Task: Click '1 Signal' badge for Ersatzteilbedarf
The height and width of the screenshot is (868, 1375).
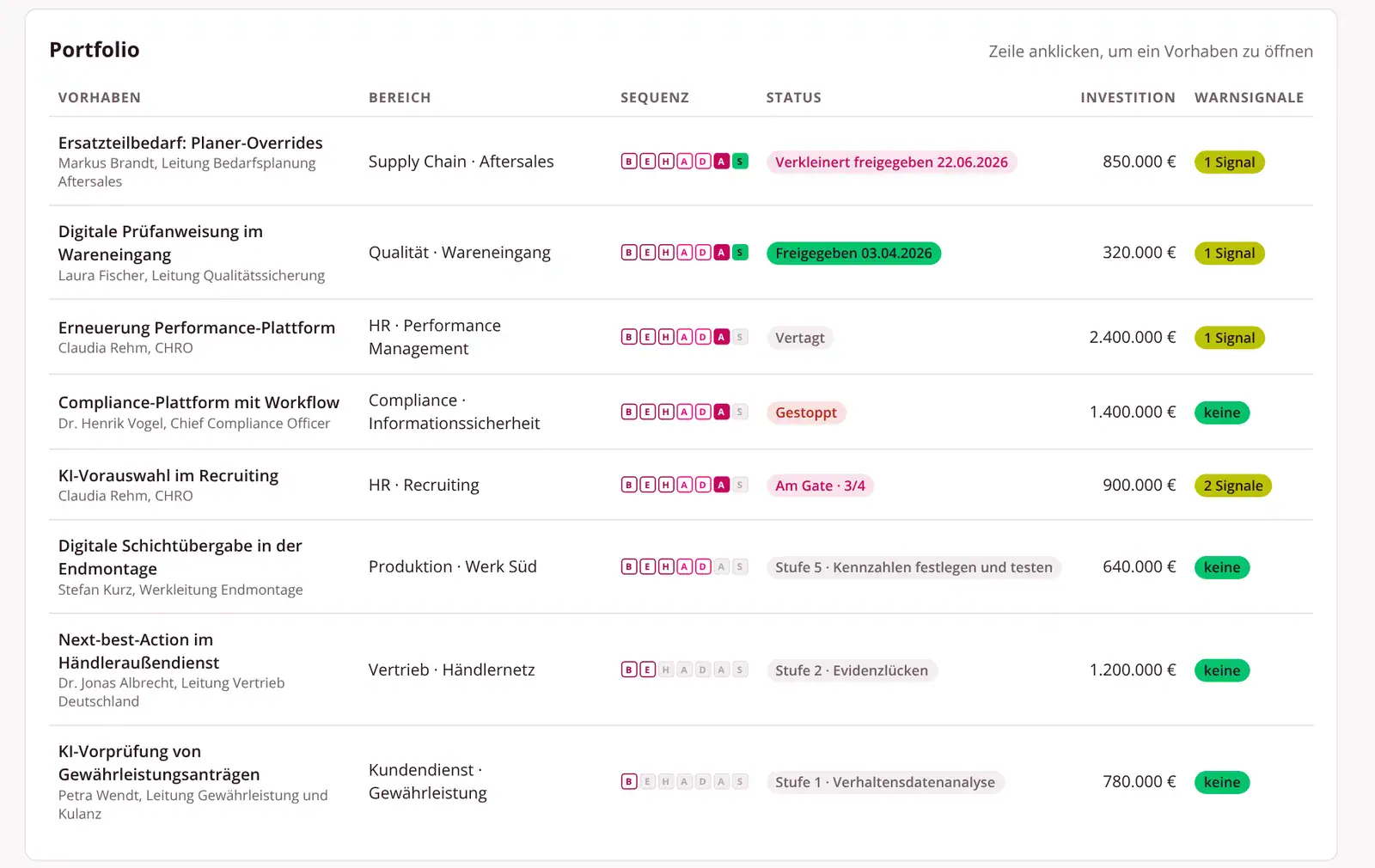Action: (1229, 162)
